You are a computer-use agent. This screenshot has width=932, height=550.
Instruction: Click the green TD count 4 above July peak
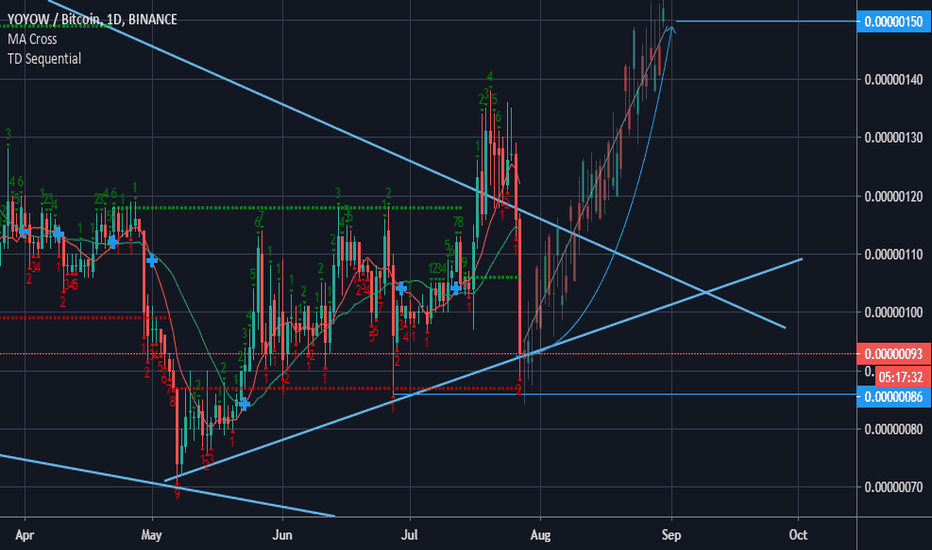(x=490, y=77)
